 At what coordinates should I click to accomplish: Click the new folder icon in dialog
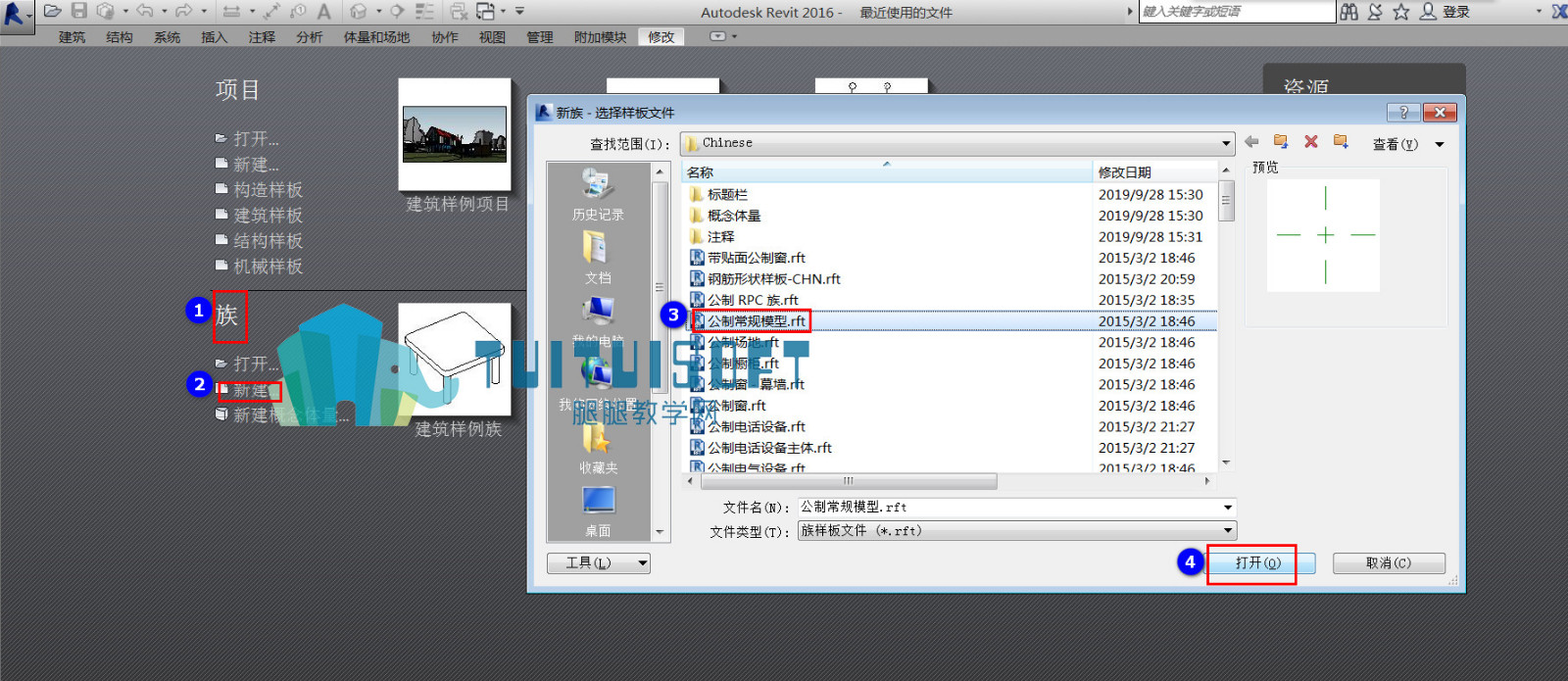pos(1341,142)
